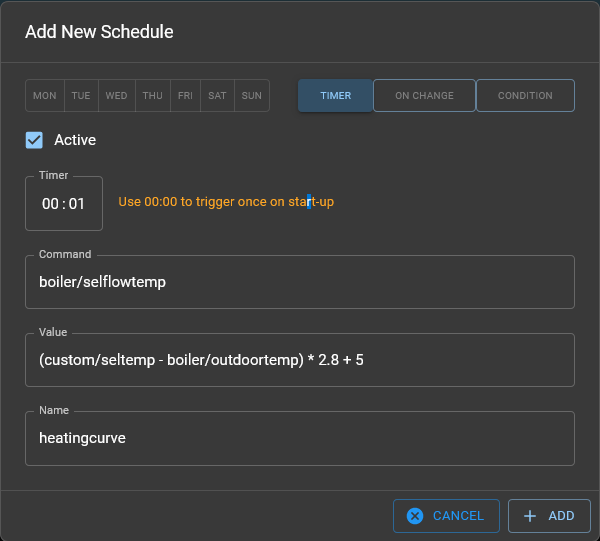This screenshot has height=541, width=600.
Task: Click the X icon on Cancel button
Action: pyautogui.click(x=415, y=516)
